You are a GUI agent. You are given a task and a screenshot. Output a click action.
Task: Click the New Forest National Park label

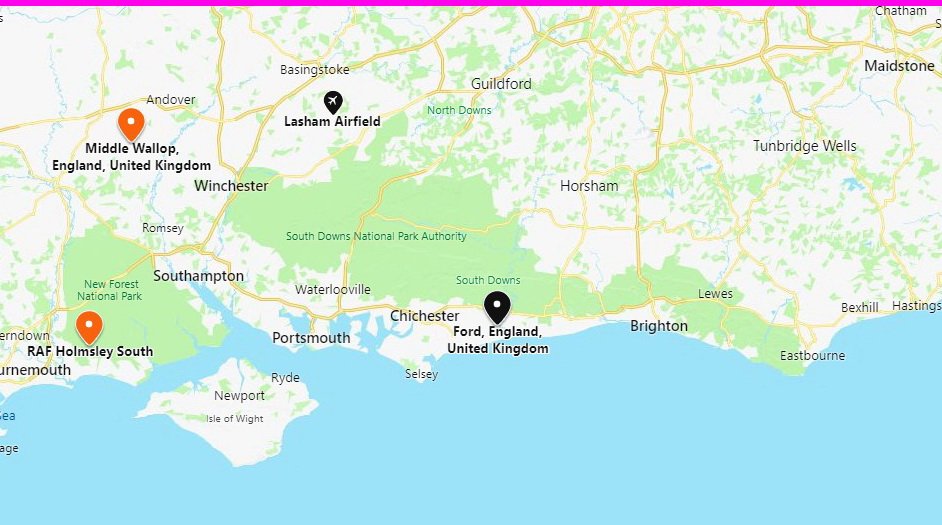(110, 290)
